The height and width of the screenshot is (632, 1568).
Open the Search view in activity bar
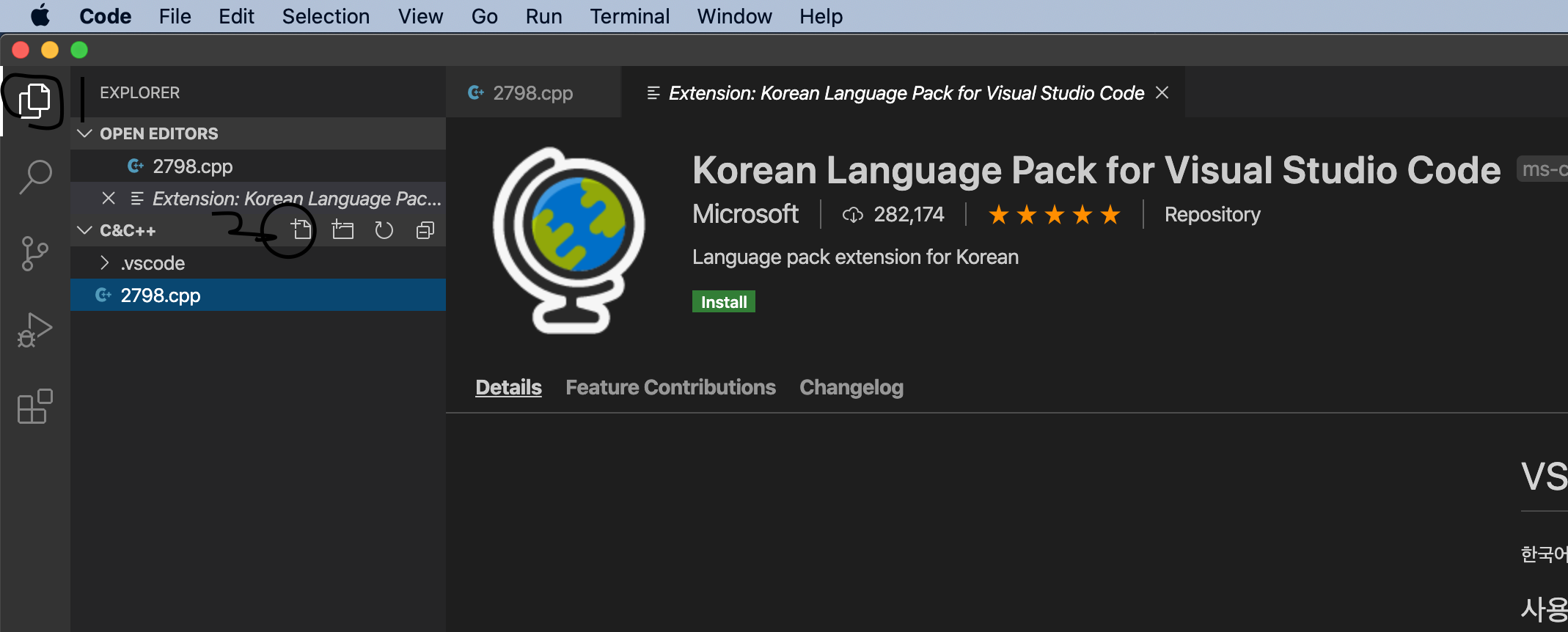(34, 177)
